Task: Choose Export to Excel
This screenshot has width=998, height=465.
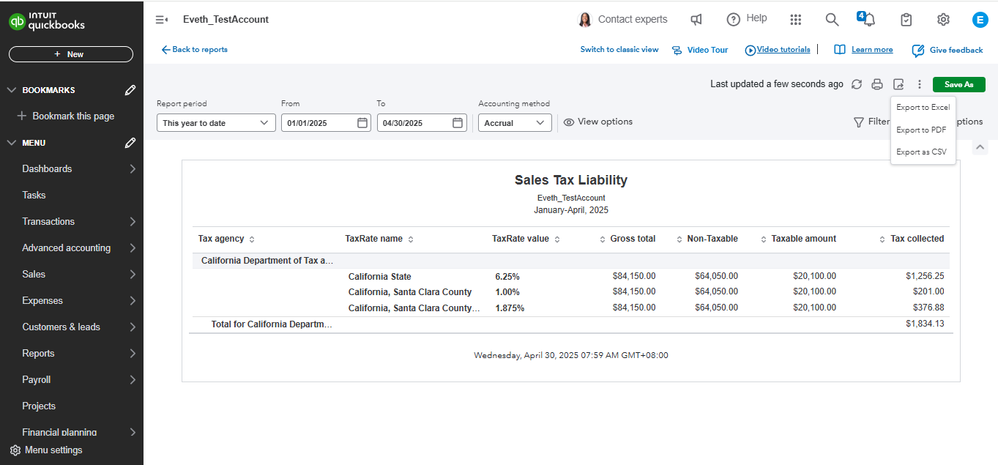Action: (x=923, y=108)
